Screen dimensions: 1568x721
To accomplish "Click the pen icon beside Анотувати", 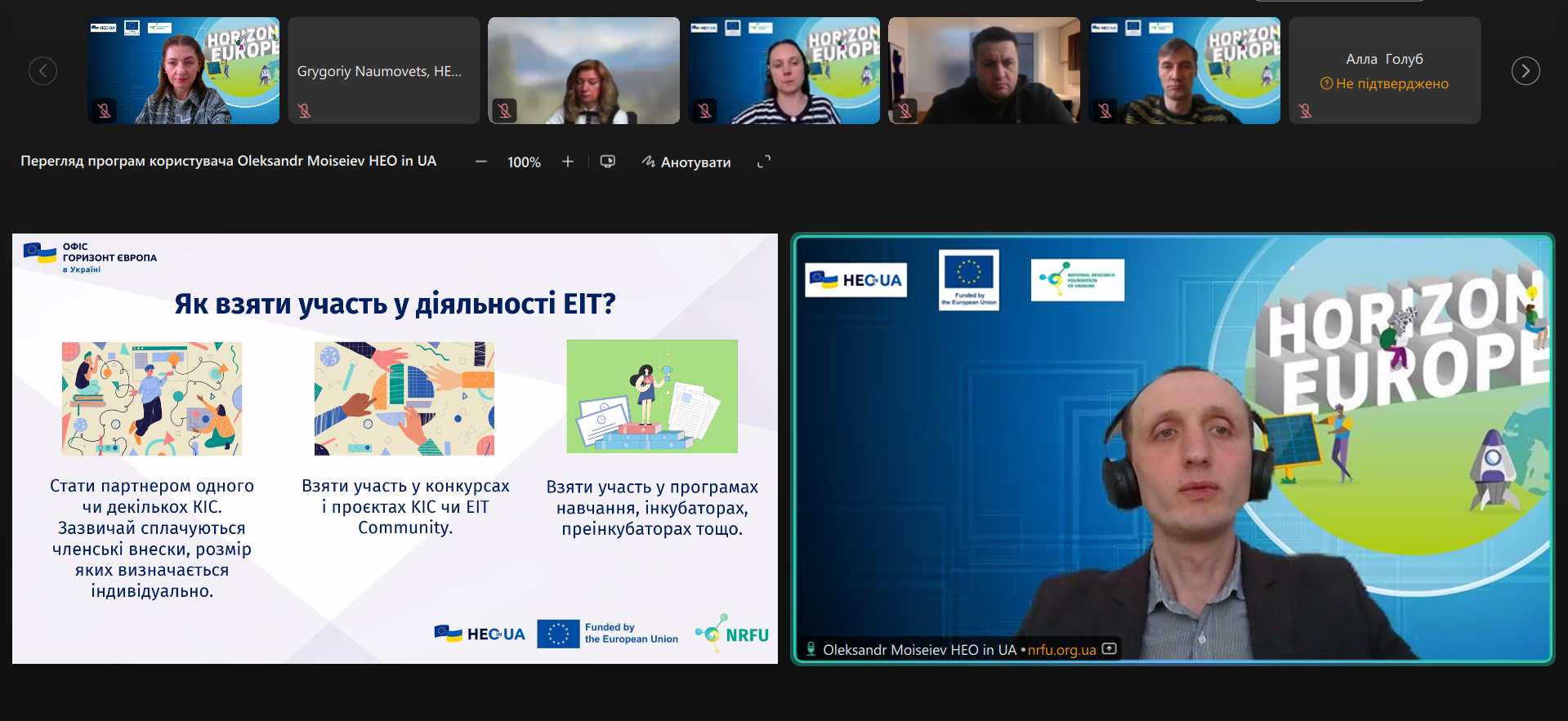I will pos(649,162).
